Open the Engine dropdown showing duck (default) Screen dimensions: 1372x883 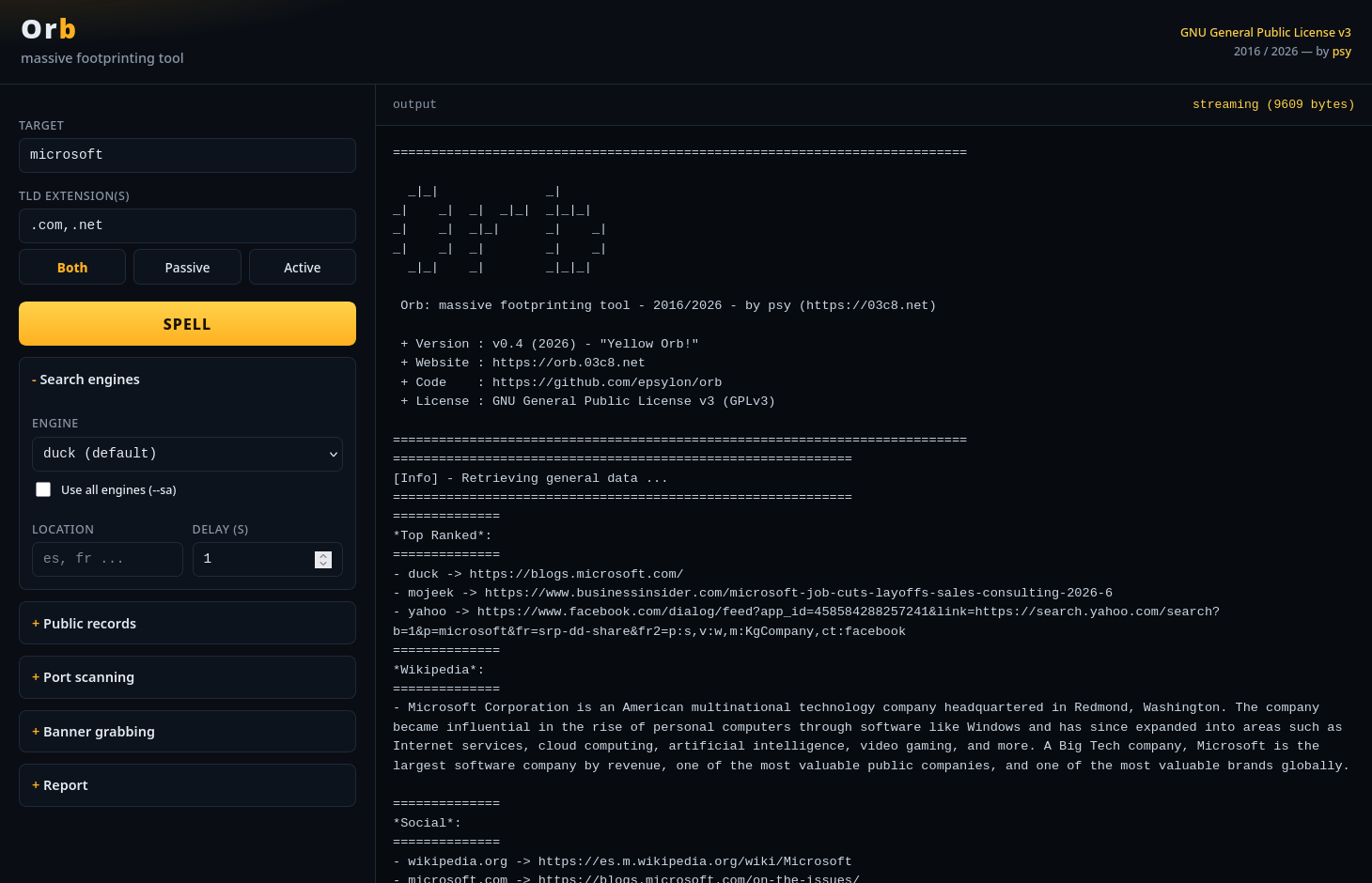[x=187, y=454]
